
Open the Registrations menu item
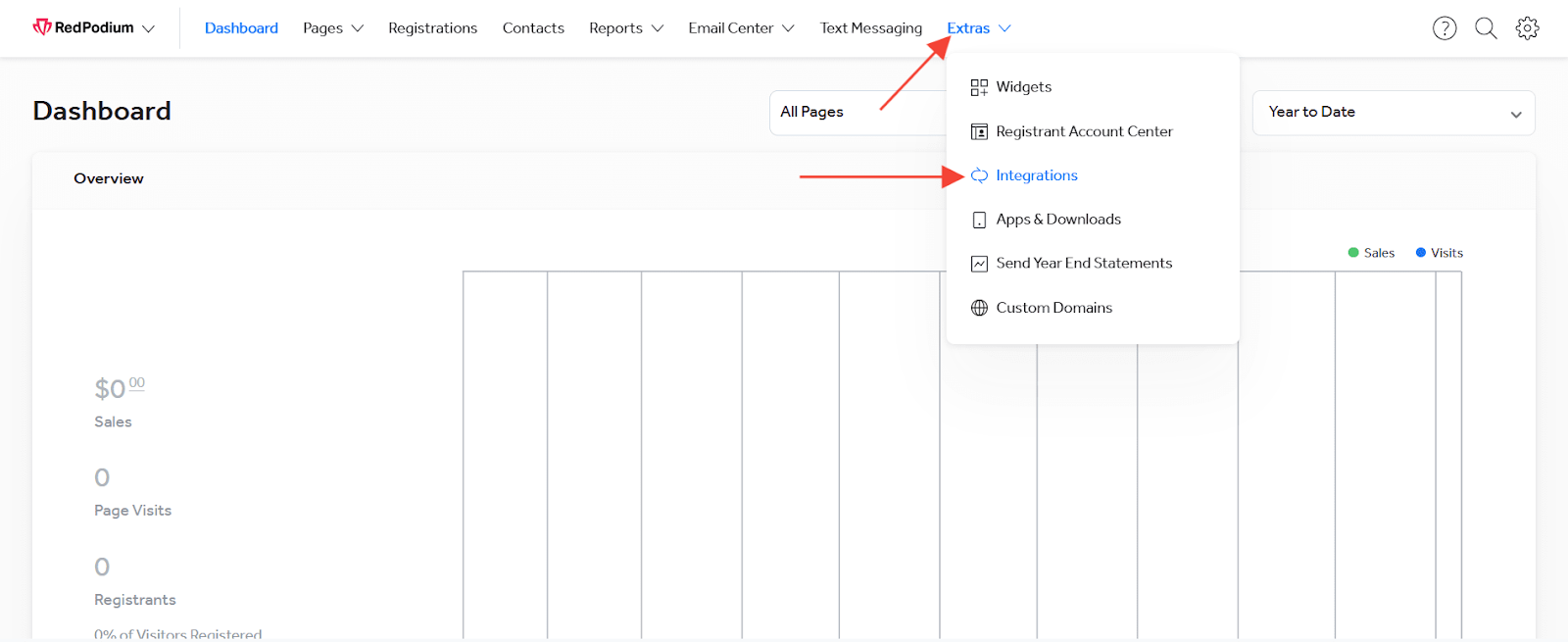[432, 28]
